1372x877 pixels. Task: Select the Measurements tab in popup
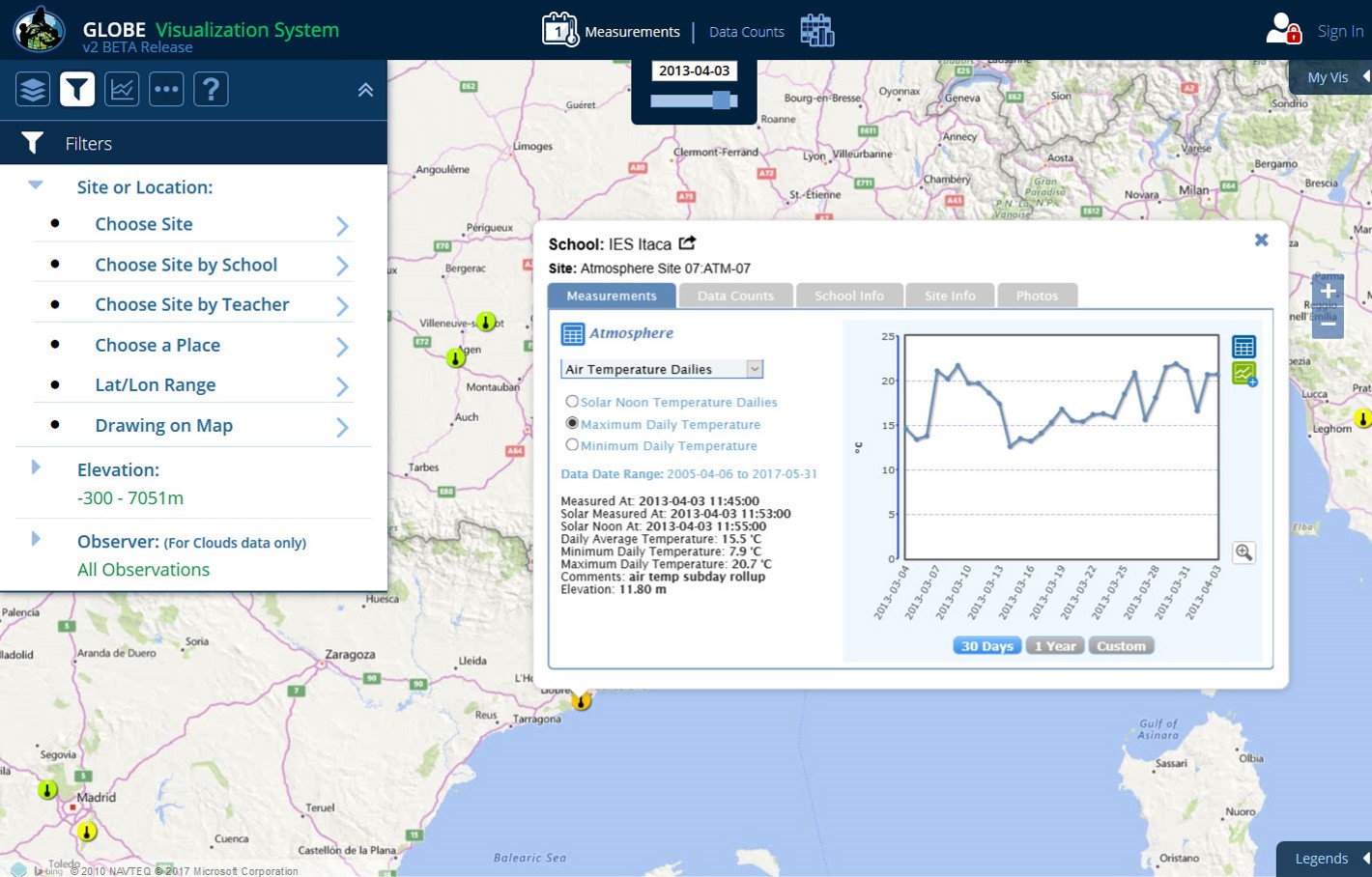click(612, 296)
